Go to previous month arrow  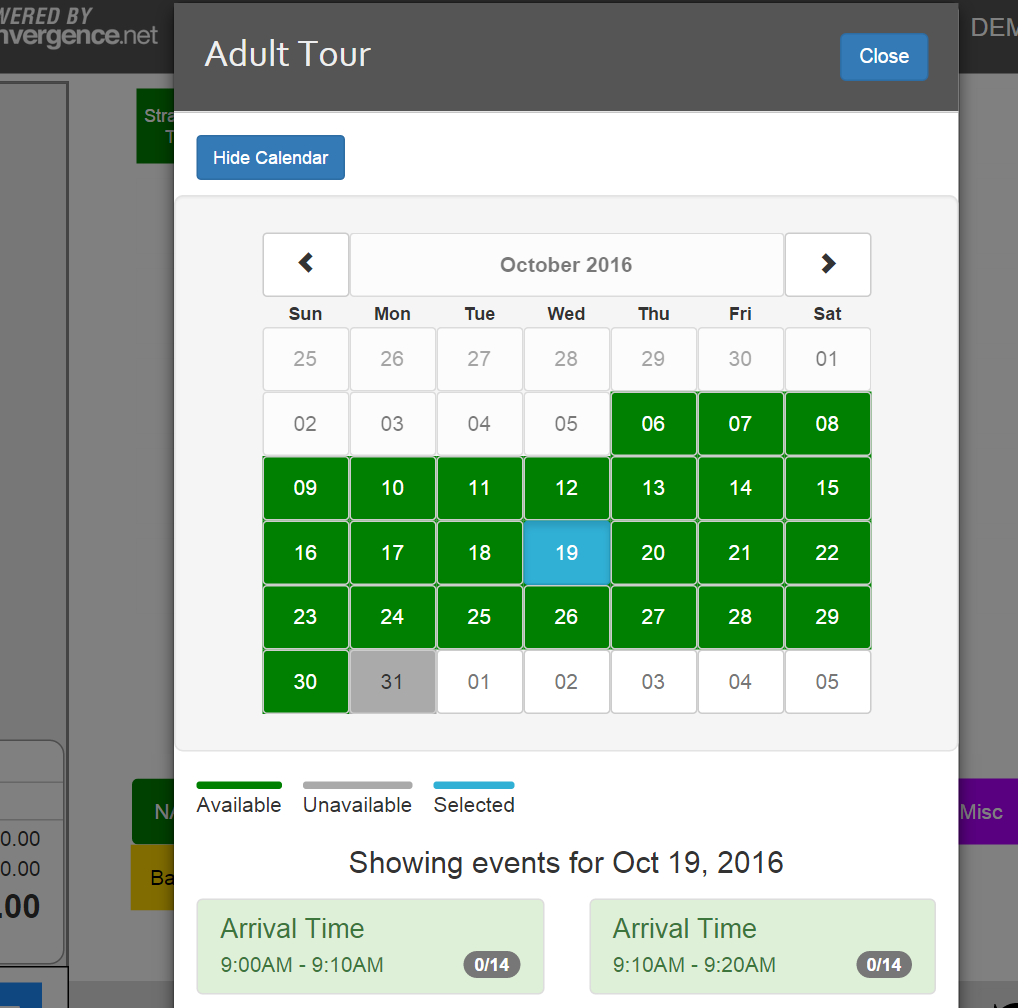coord(306,264)
